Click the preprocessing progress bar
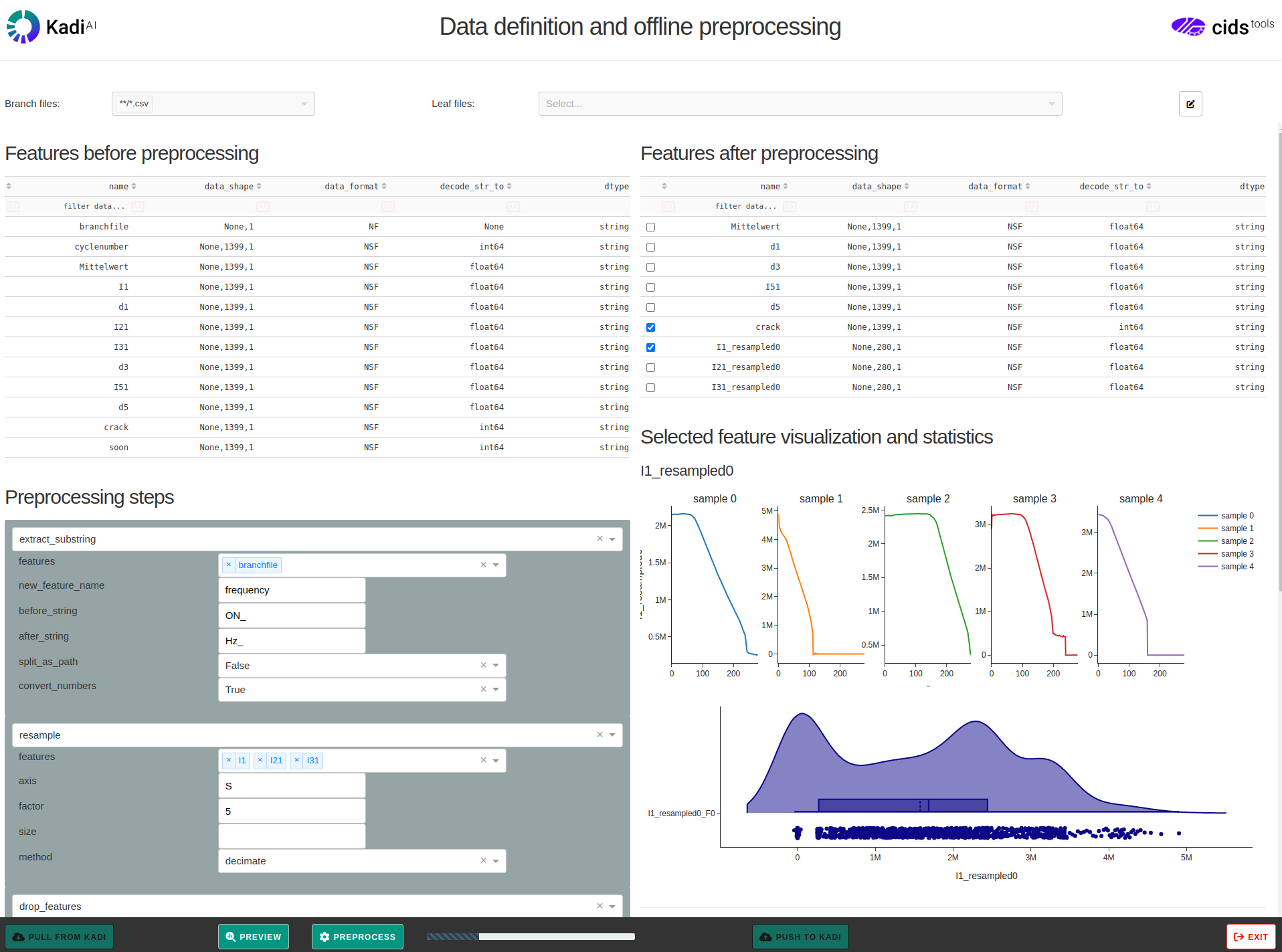Viewport: 1282px width, 952px height. point(531,937)
